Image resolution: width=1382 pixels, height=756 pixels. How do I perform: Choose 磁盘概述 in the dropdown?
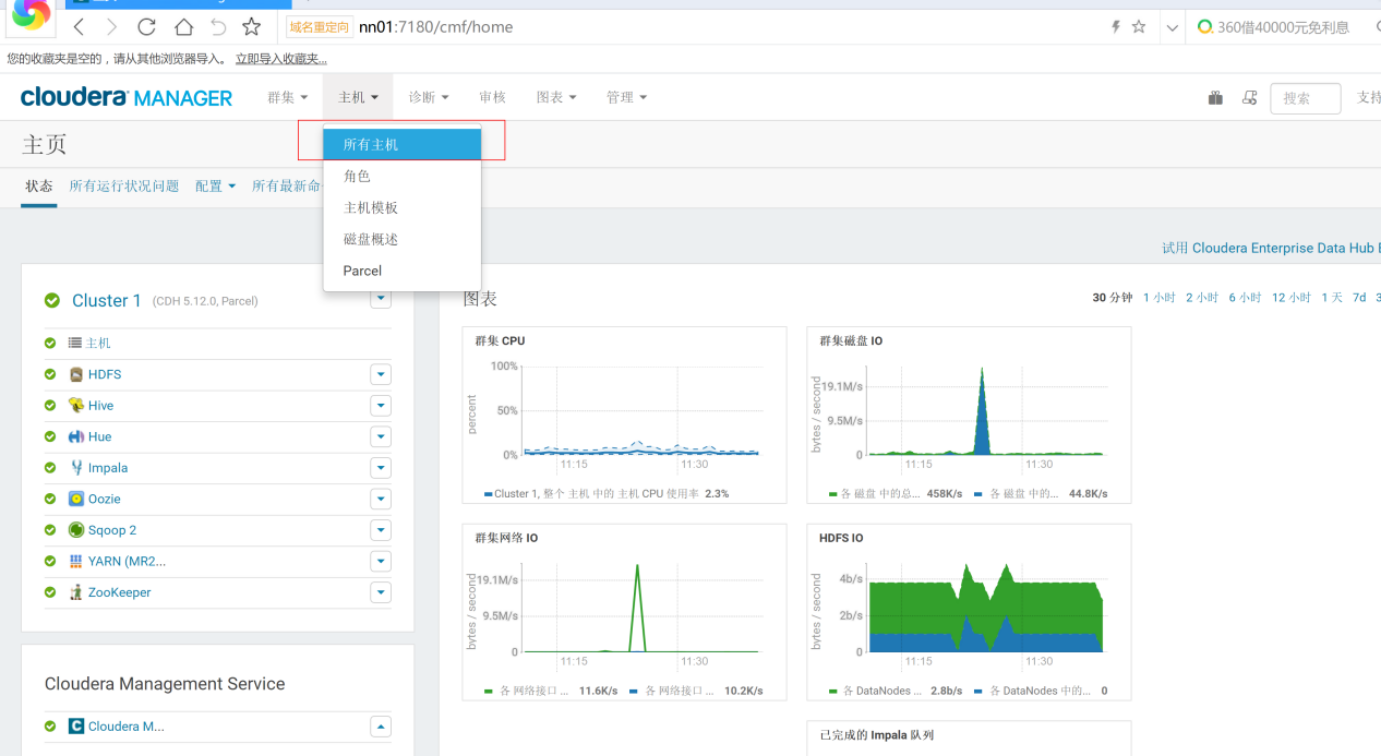[x=402, y=239]
